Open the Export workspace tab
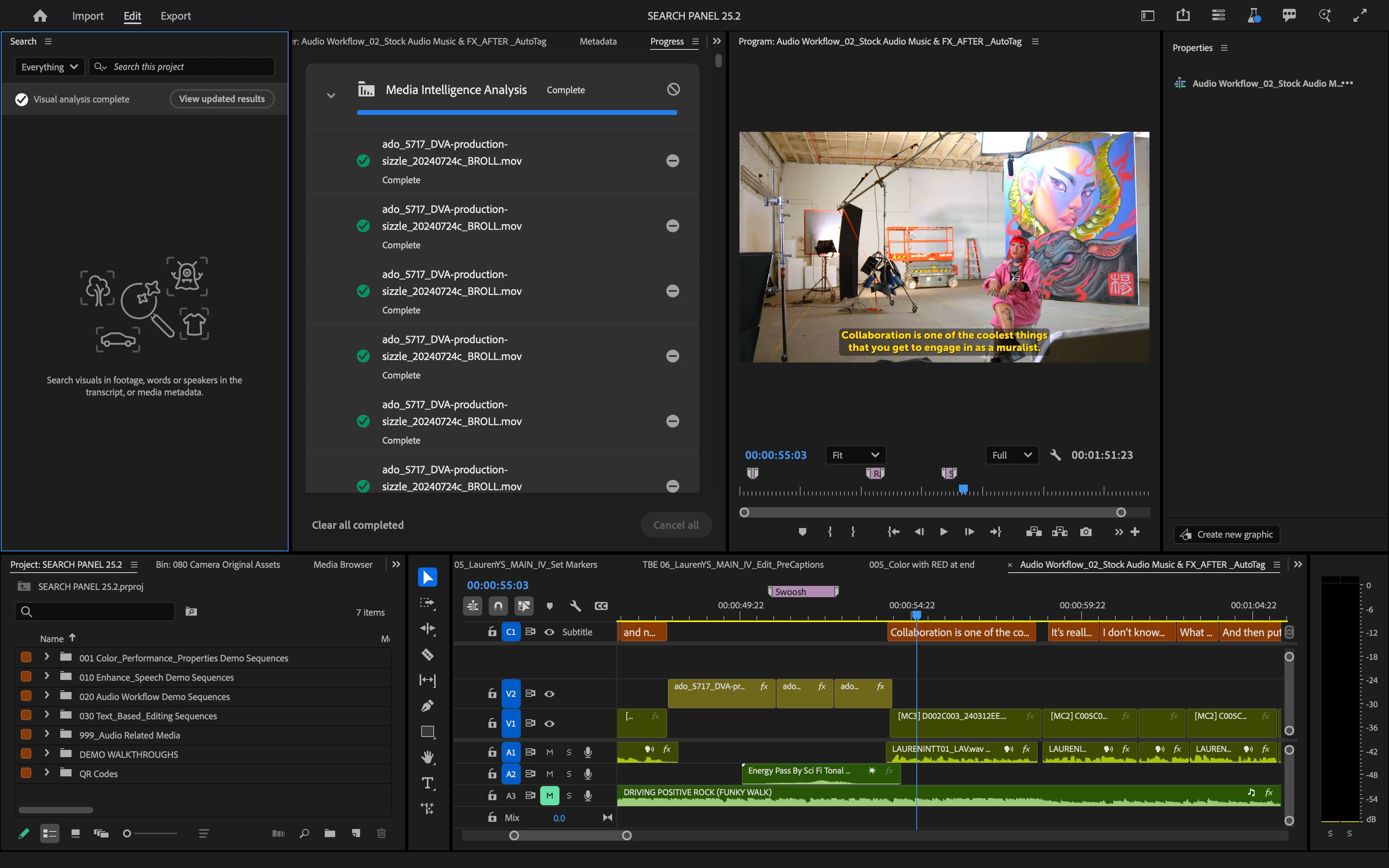The width and height of the screenshot is (1389, 868). pos(175,16)
